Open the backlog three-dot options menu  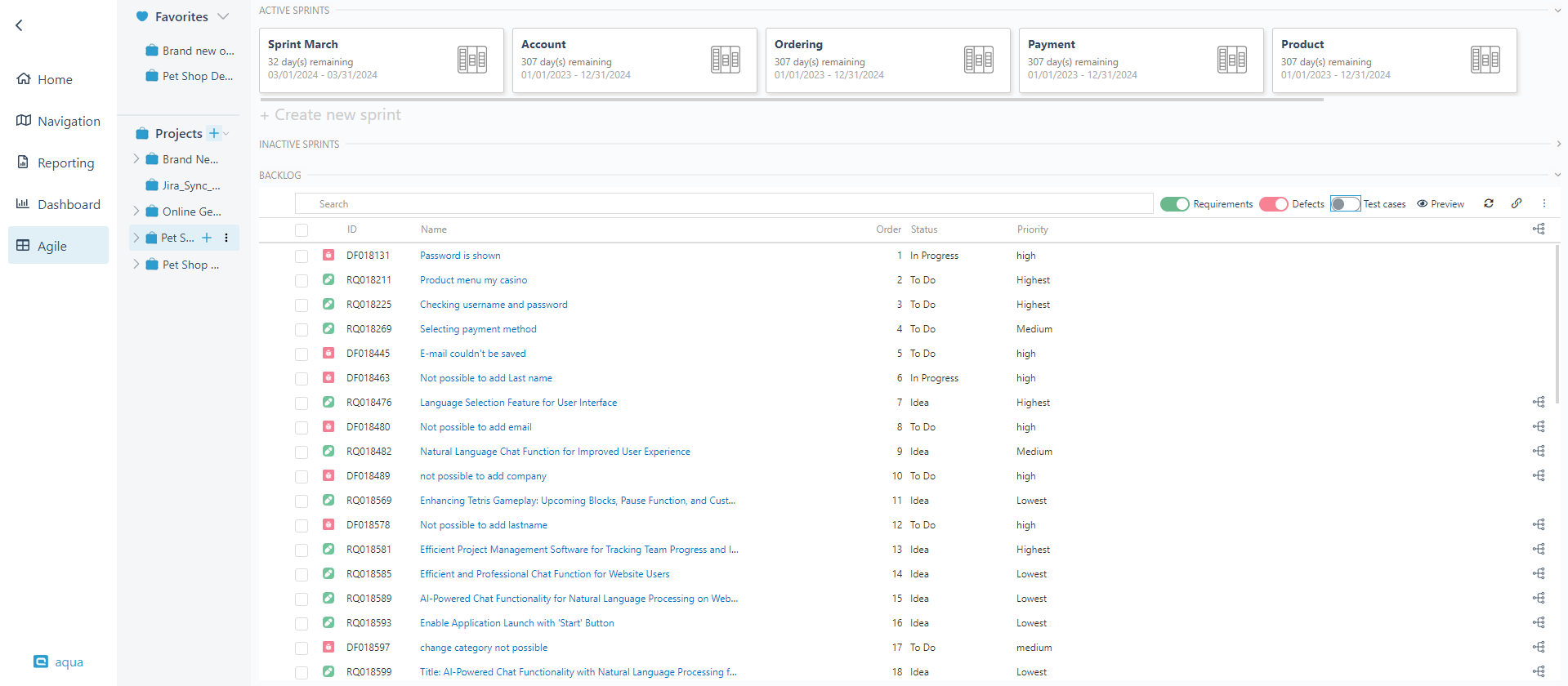pyautogui.click(x=1544, y=203)
